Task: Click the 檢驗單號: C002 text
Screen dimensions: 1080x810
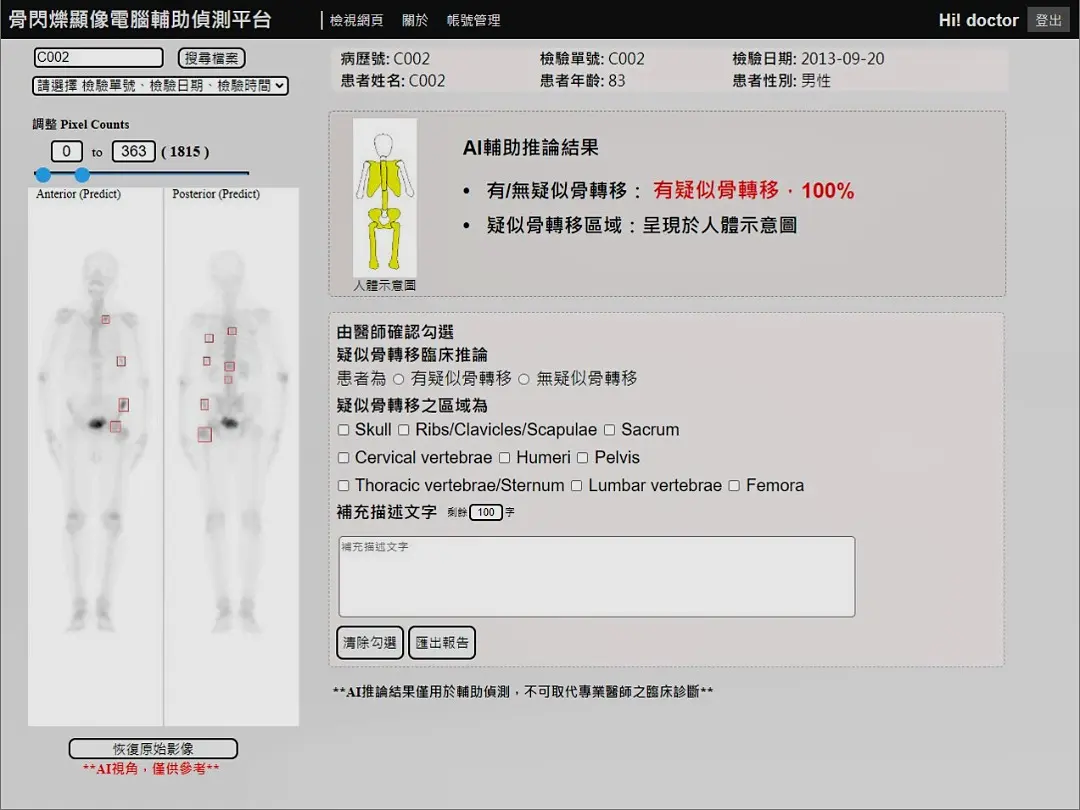Action: tap(592, 59)
